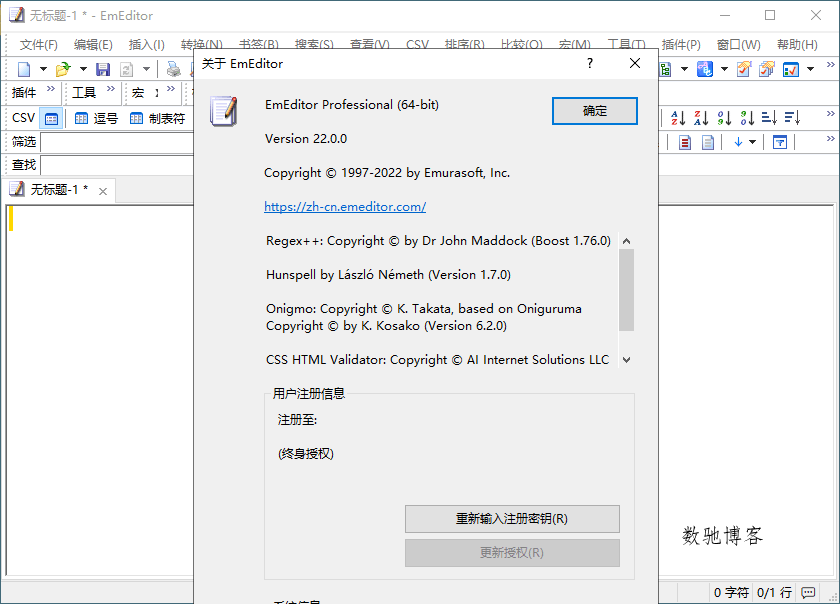This screenshot has width=840, height=604.
Task: Open dropdown arrow next to Open file
Action: point(83,69)
